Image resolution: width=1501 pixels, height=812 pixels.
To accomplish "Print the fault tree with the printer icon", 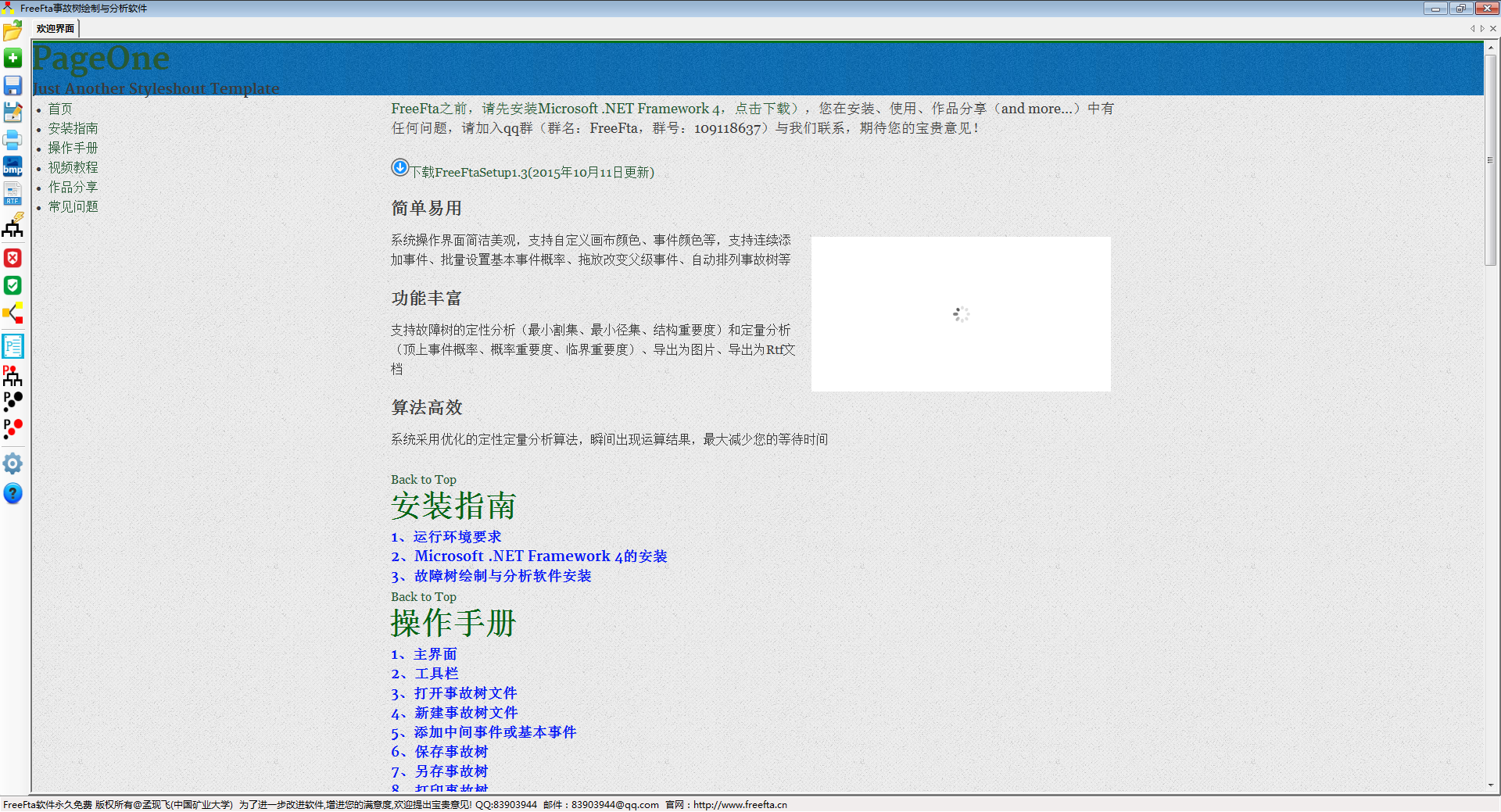I will [13, 140].
